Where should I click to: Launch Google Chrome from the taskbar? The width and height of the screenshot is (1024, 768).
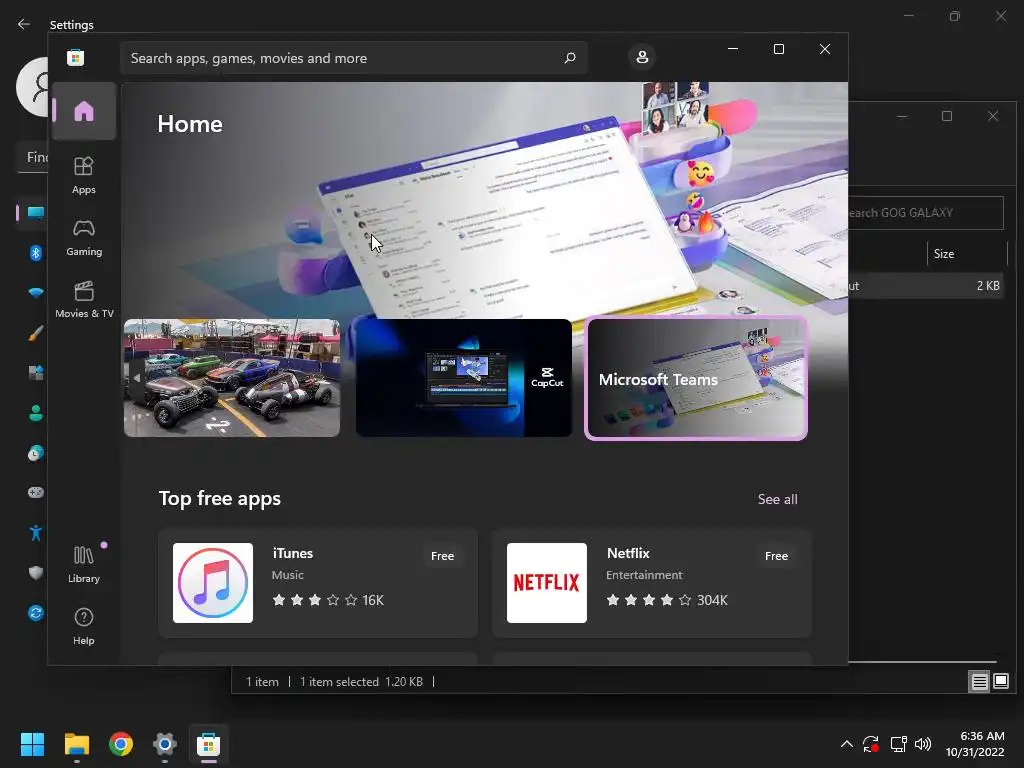click(x=121, y=744)
